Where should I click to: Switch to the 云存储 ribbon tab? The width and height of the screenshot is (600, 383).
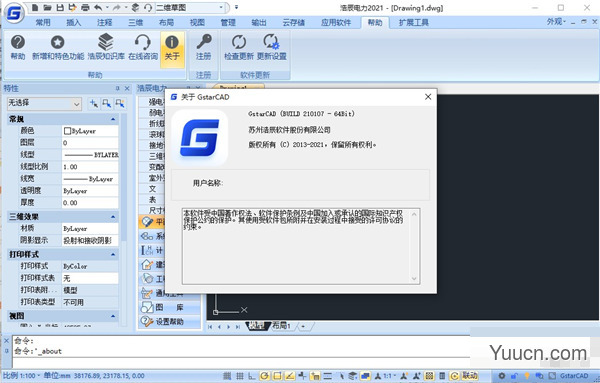[x=293, y=23]
